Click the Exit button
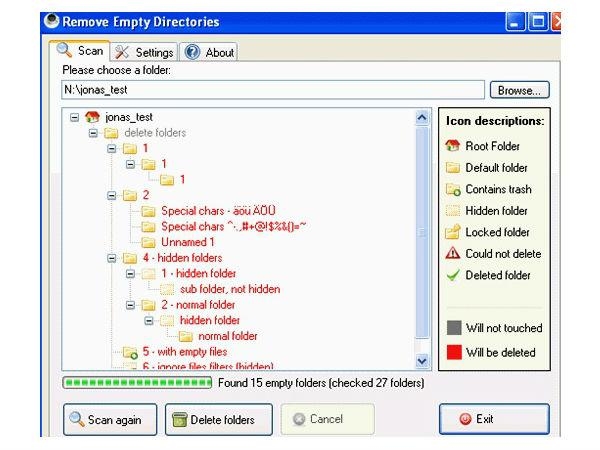This screenshot has width=600, height=450. (x=494, y=419)
